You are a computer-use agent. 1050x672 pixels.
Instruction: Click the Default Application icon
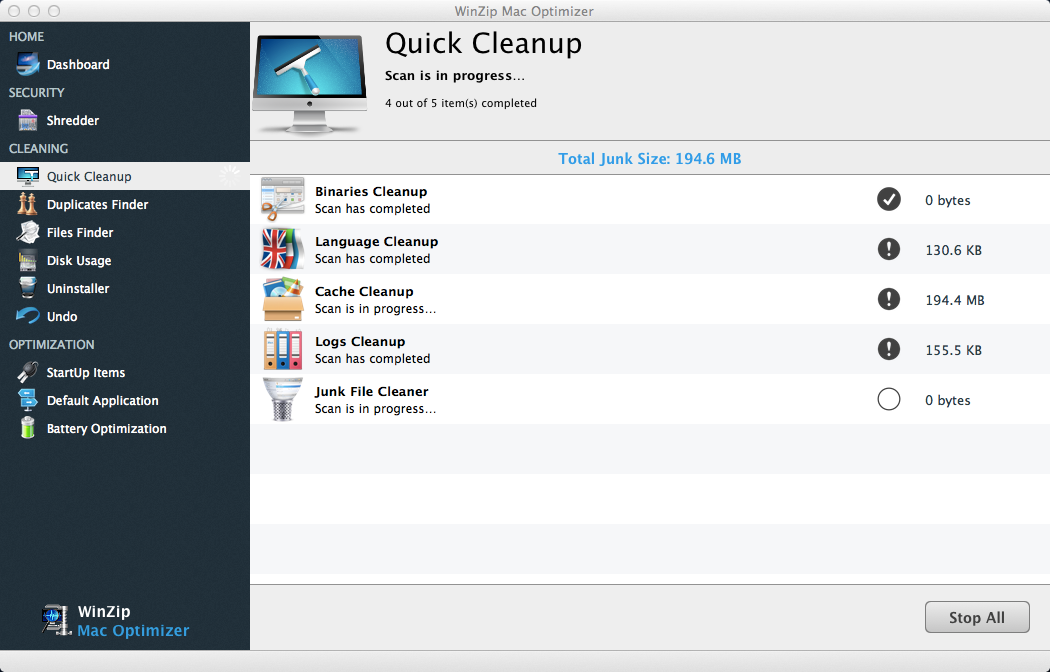click(28, 401)
